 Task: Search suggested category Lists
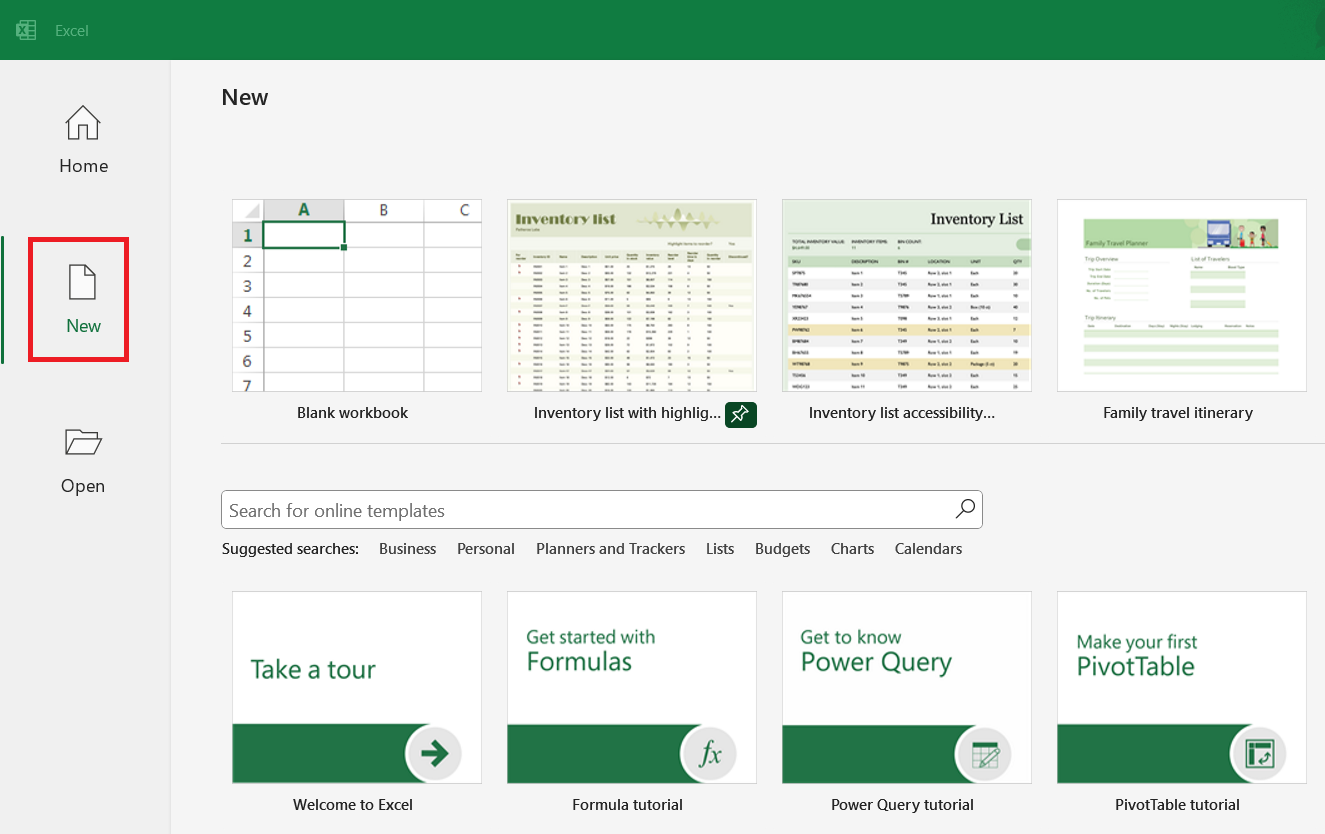point(720,549)
